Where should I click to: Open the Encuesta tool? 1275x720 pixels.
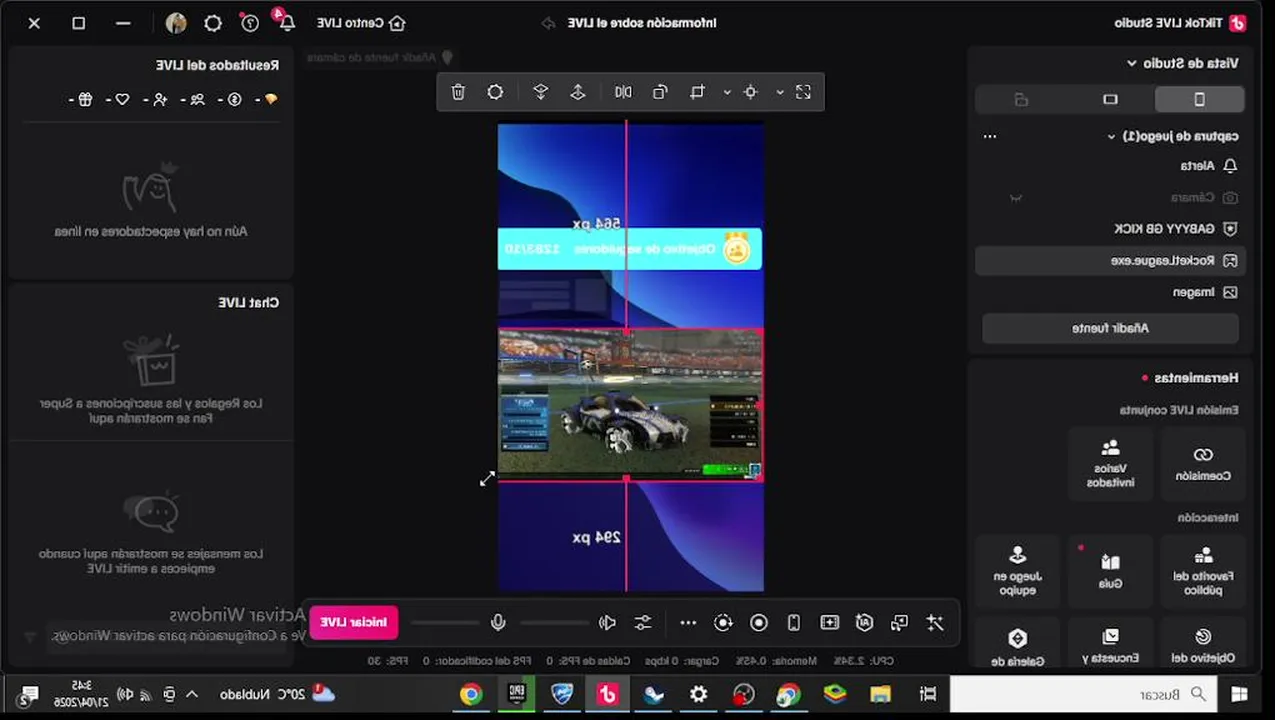(x=1110, y=645)
